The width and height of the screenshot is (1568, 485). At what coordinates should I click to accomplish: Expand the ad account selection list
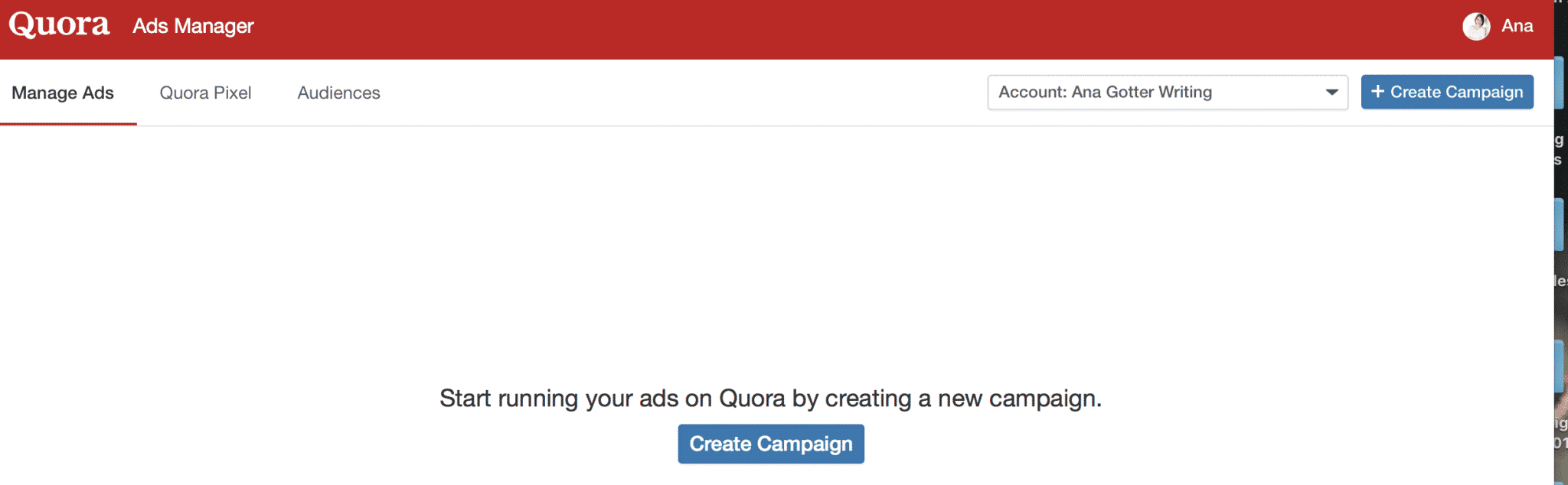[1168, 92]
